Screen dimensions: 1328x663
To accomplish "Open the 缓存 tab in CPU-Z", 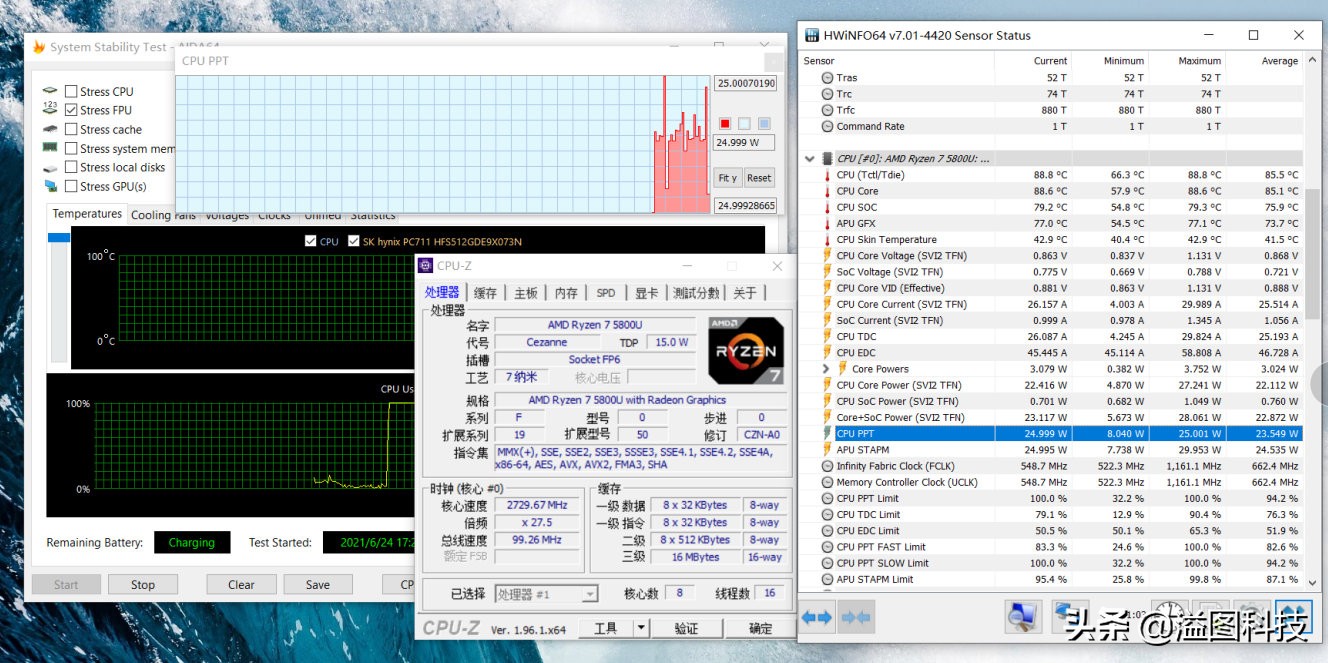I will tap(485, 293).
